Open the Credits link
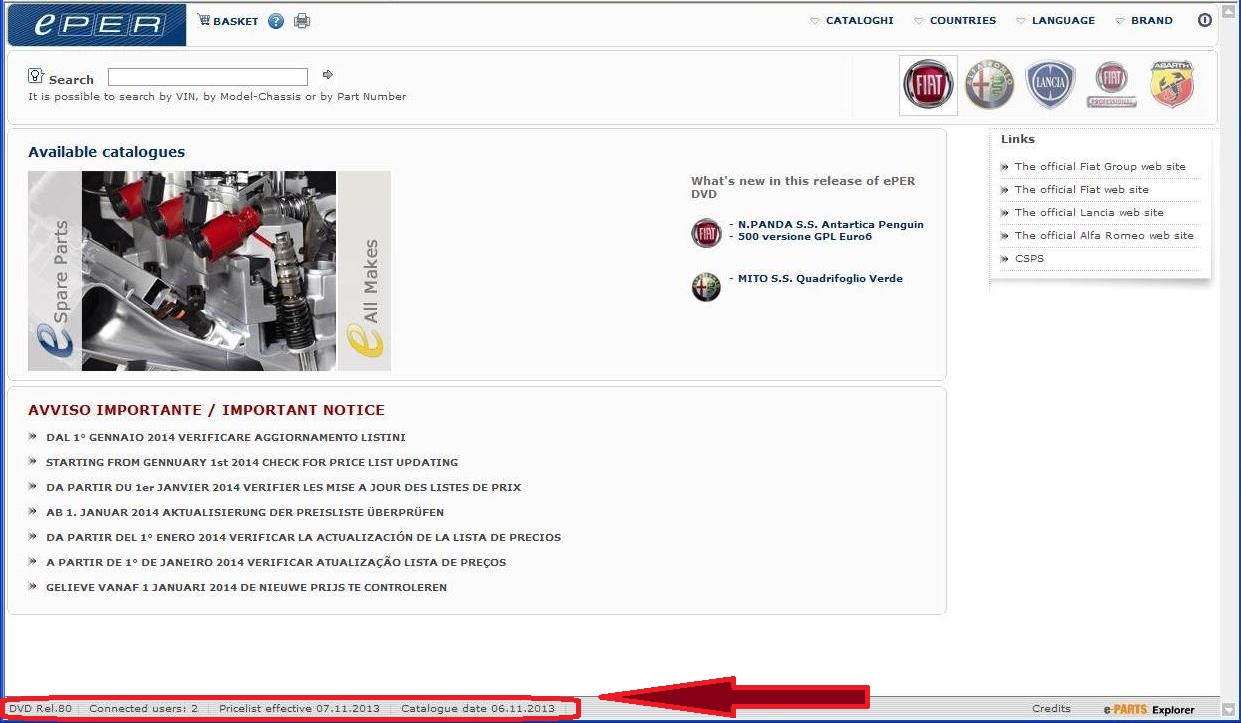 1051,709
